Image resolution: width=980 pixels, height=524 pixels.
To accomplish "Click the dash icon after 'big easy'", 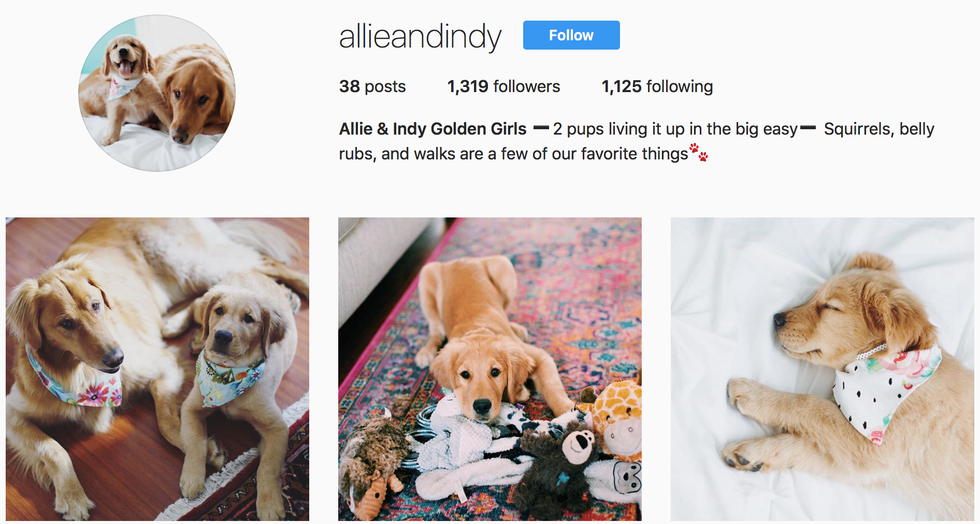I will point(808,128).
